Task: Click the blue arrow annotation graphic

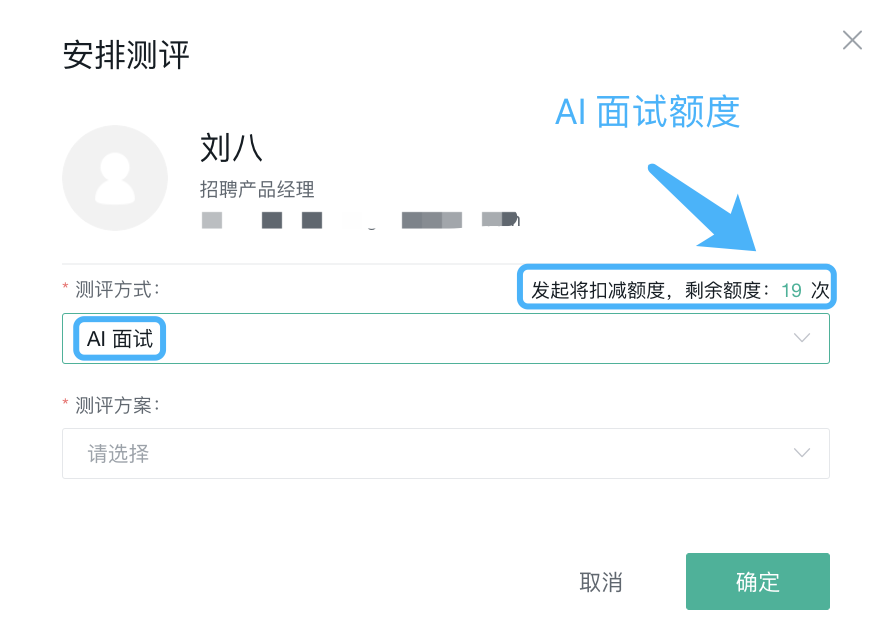Action: [704, 208]
